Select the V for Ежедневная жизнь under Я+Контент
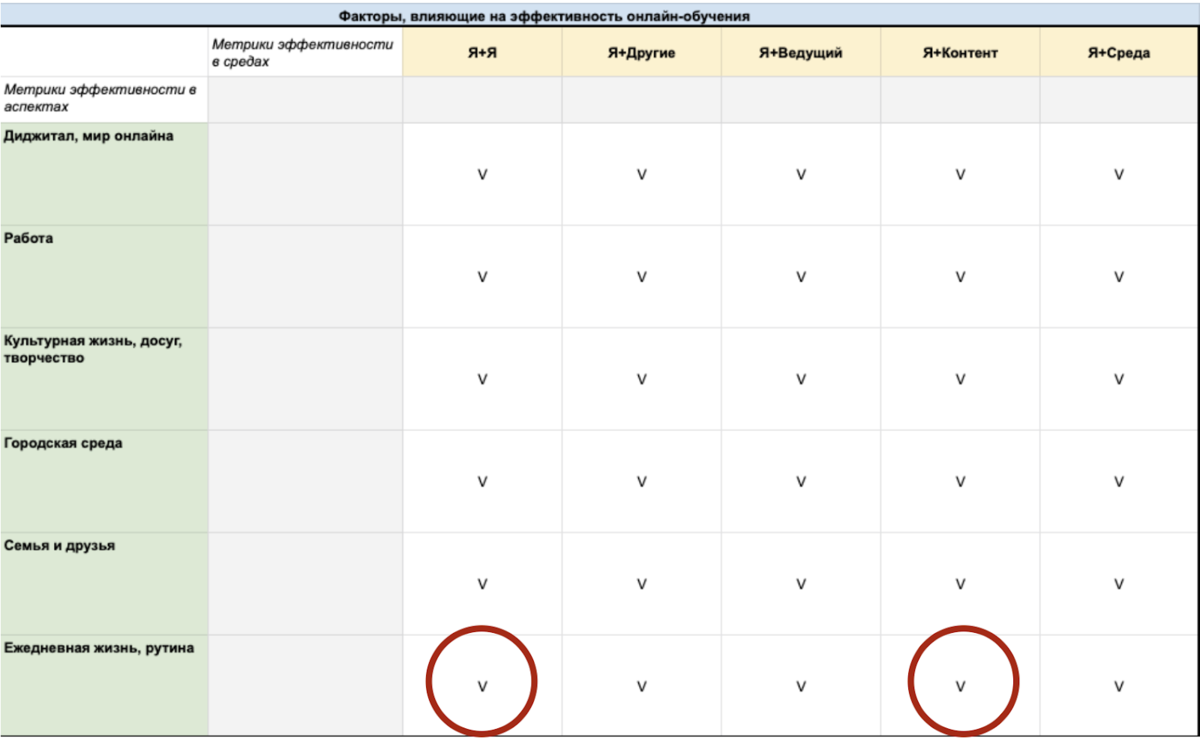The width and height of the screenshot is (1200, 741). pos(960,686)
